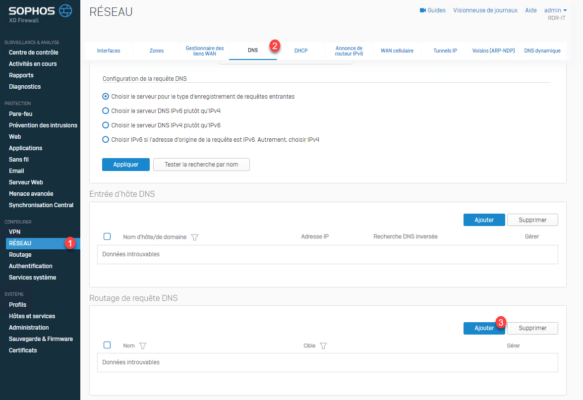Open Routage in sidebar
The height and width of the screenshot is (400, 583).
click(20, 255)
